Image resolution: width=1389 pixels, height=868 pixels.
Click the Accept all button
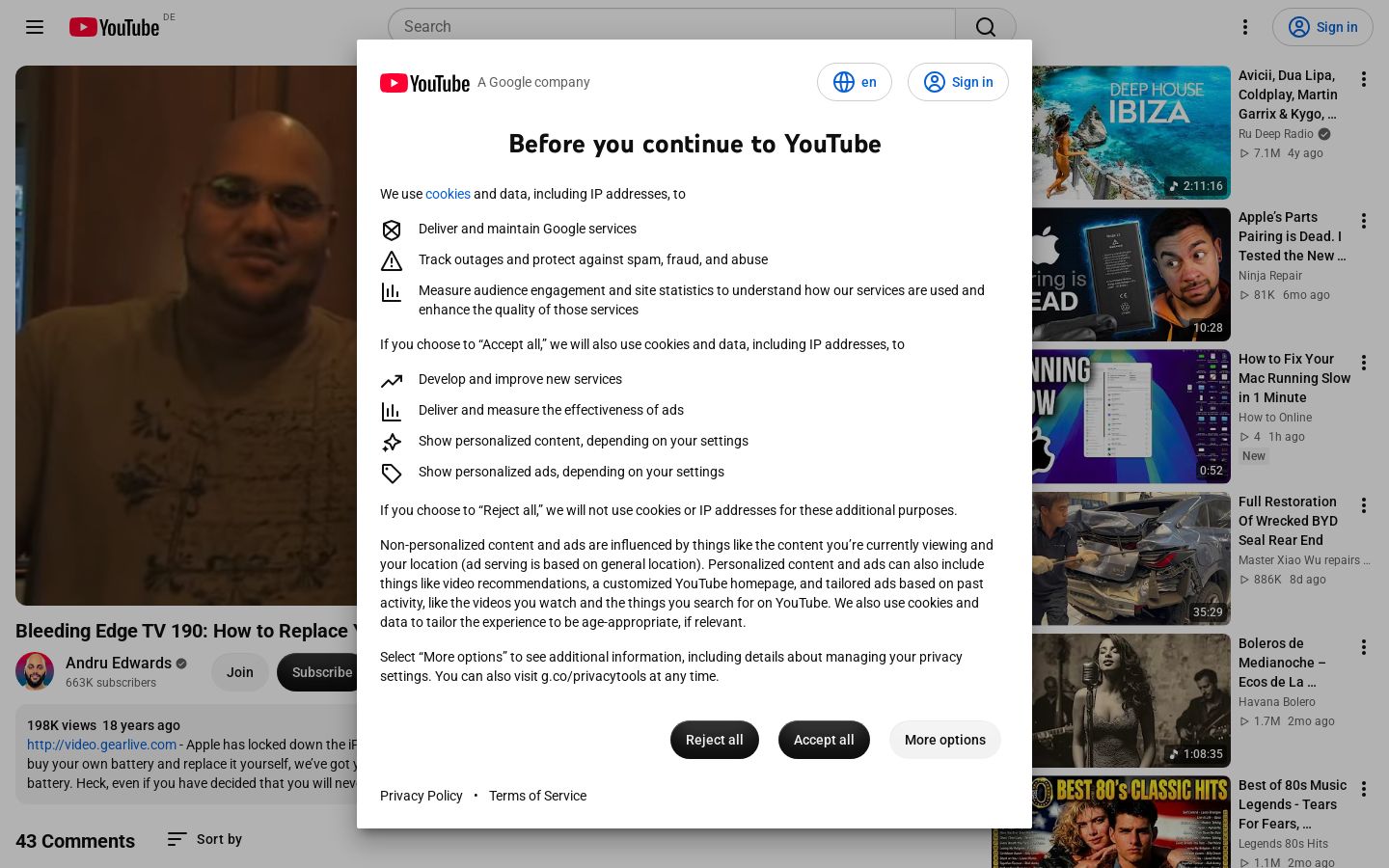(824, 740)
